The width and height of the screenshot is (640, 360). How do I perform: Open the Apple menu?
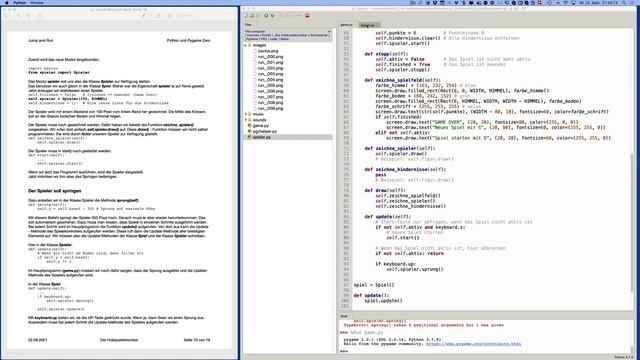tap(6, 2)
